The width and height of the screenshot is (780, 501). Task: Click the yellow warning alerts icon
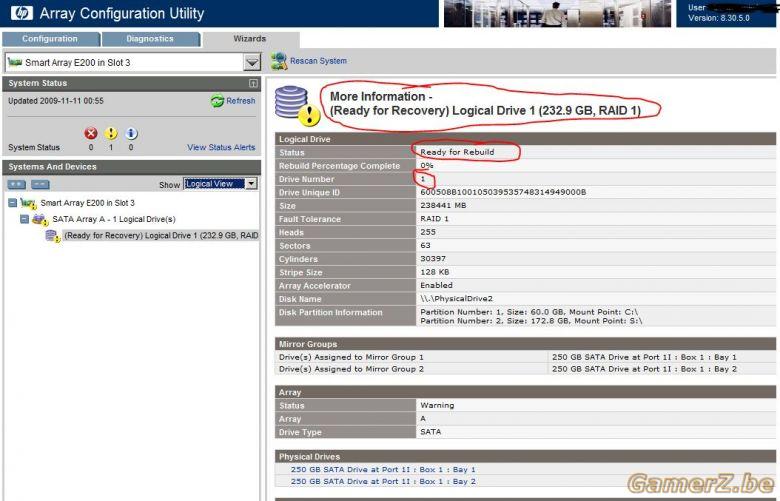111,133
